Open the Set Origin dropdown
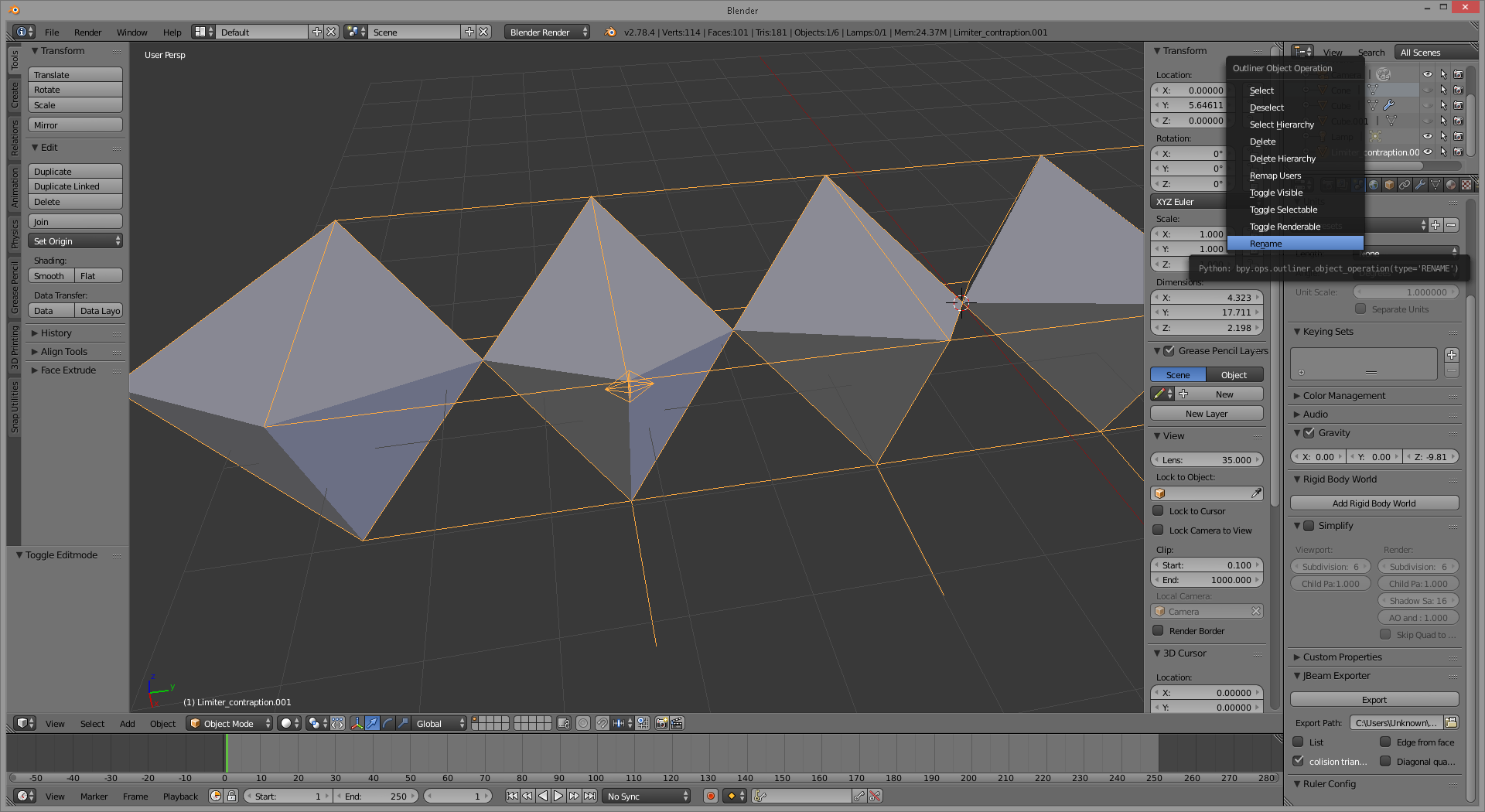 point(75,241)
